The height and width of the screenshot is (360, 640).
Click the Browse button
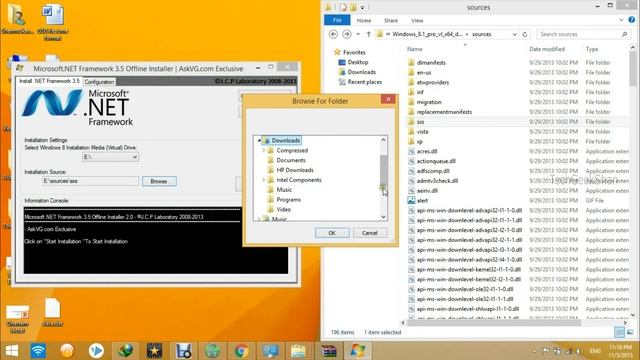(159, 181)
